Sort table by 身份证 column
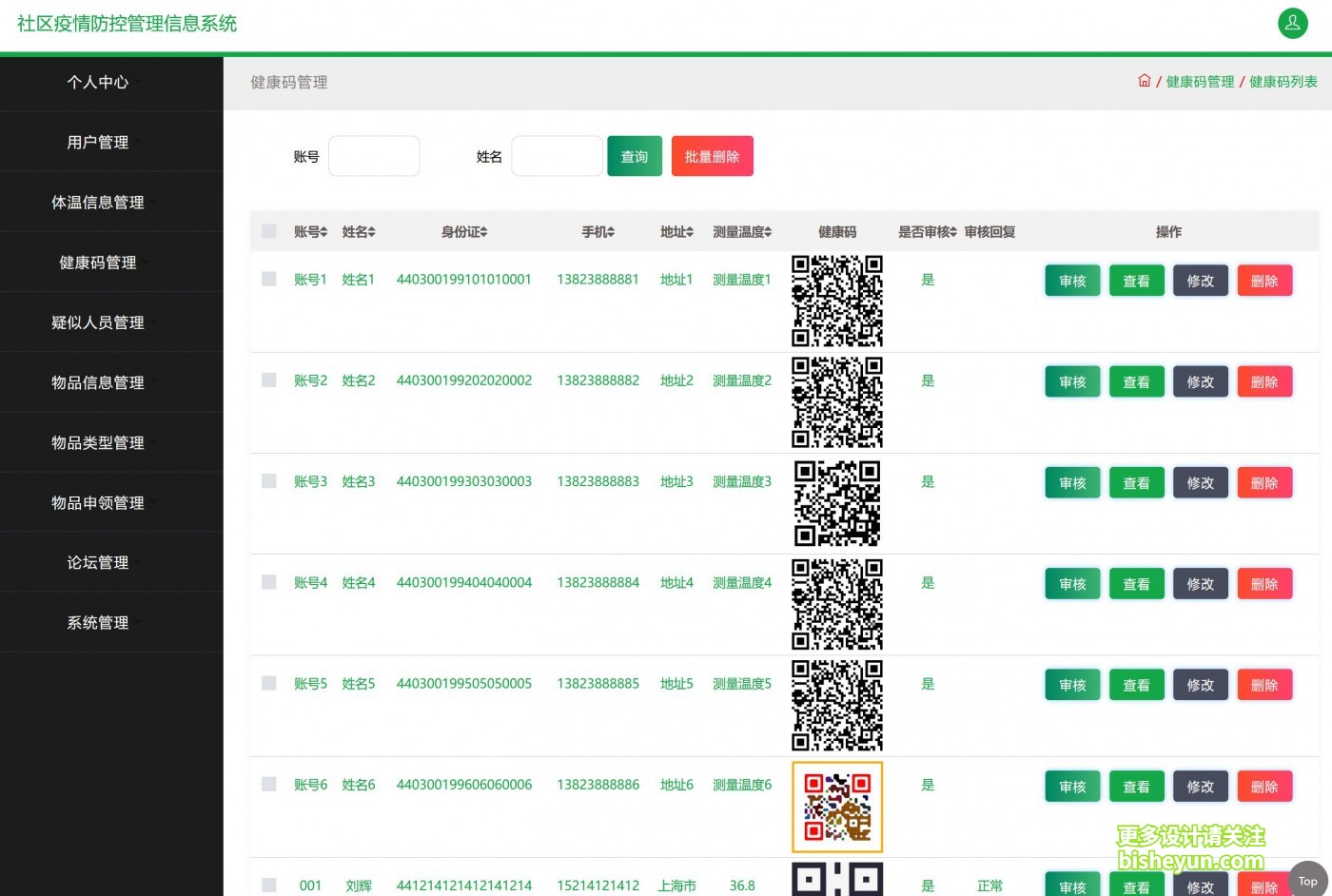Screen dimensions: 1332x896 coord(464,232)
